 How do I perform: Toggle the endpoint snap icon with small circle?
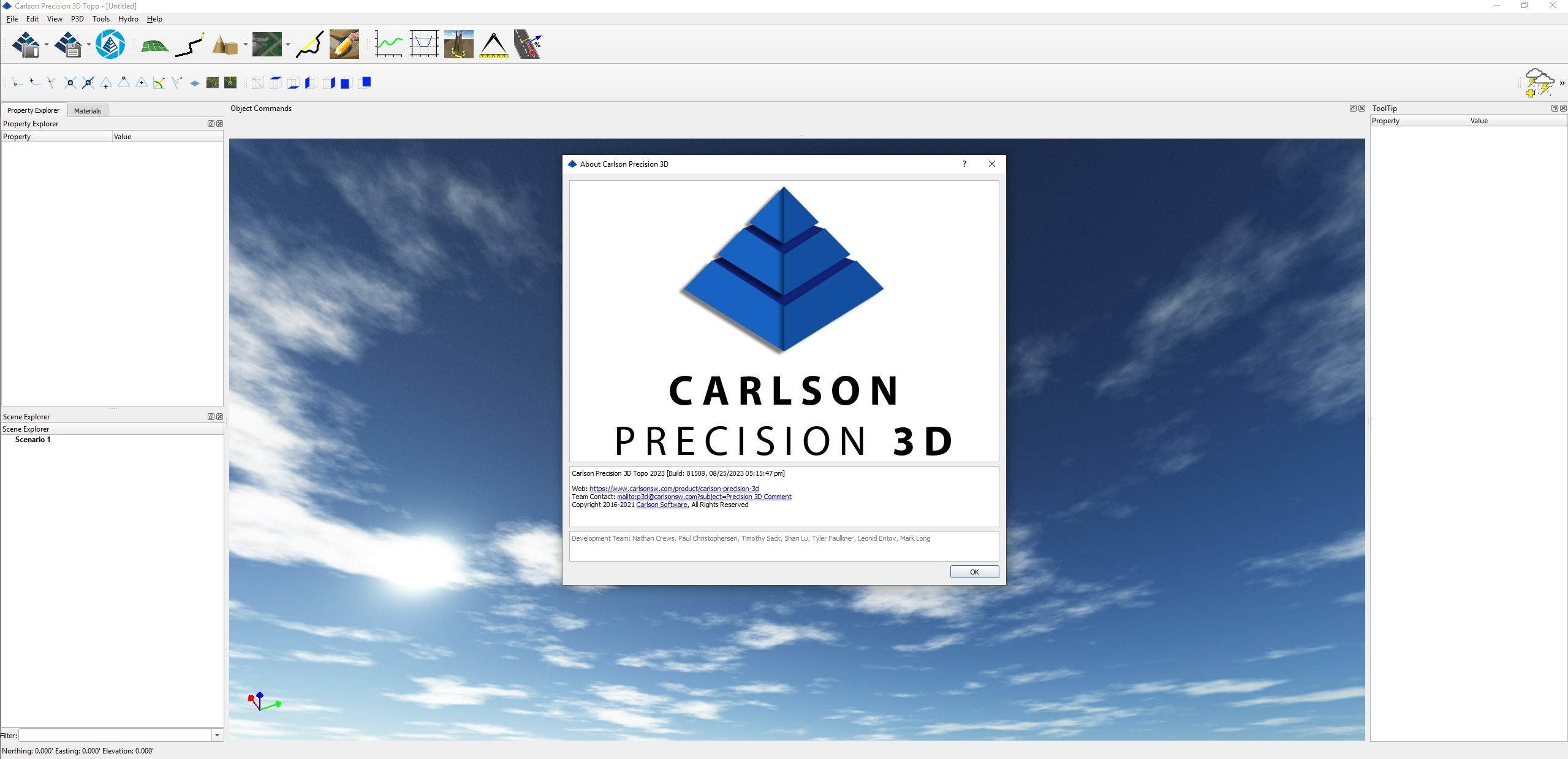pos(17,82)
